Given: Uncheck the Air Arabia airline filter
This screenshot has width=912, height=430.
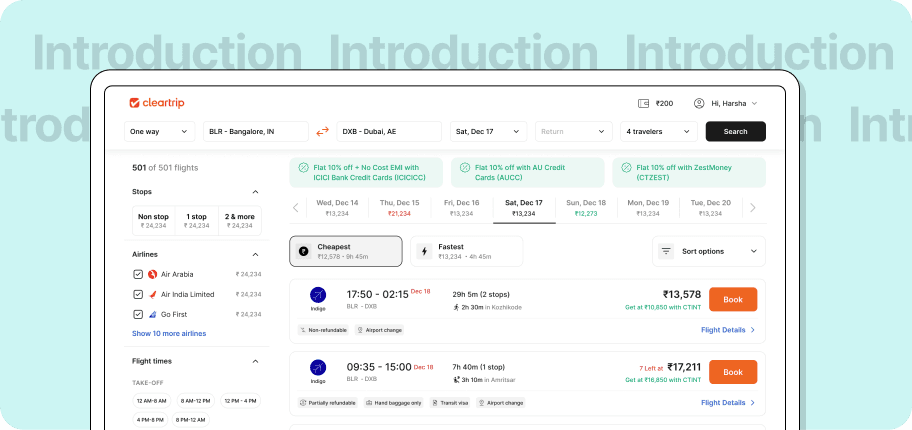Looking at the screenshot, I should click(x=138, y=274).
